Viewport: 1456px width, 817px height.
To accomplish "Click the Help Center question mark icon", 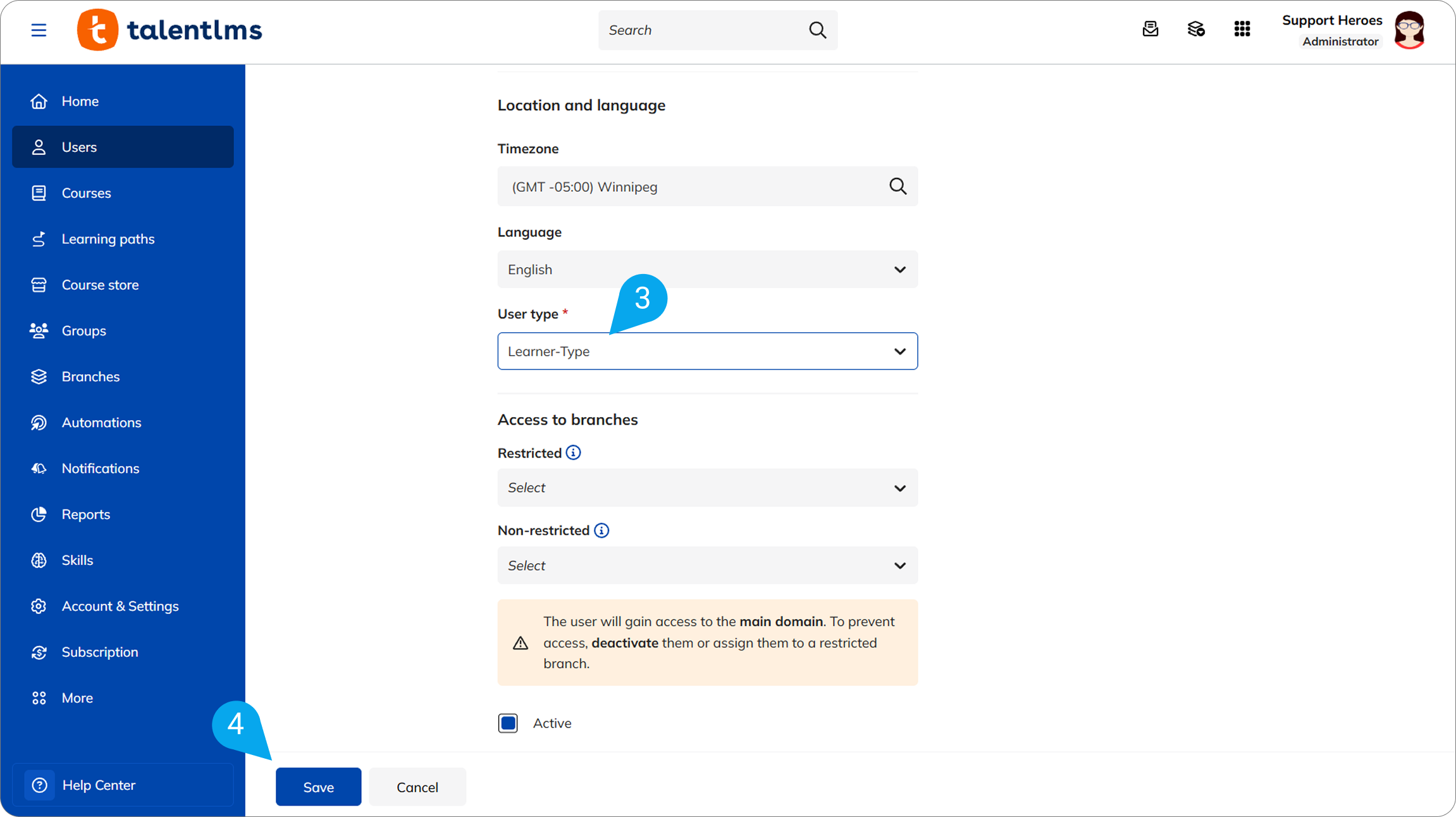I will coord(39,785).
